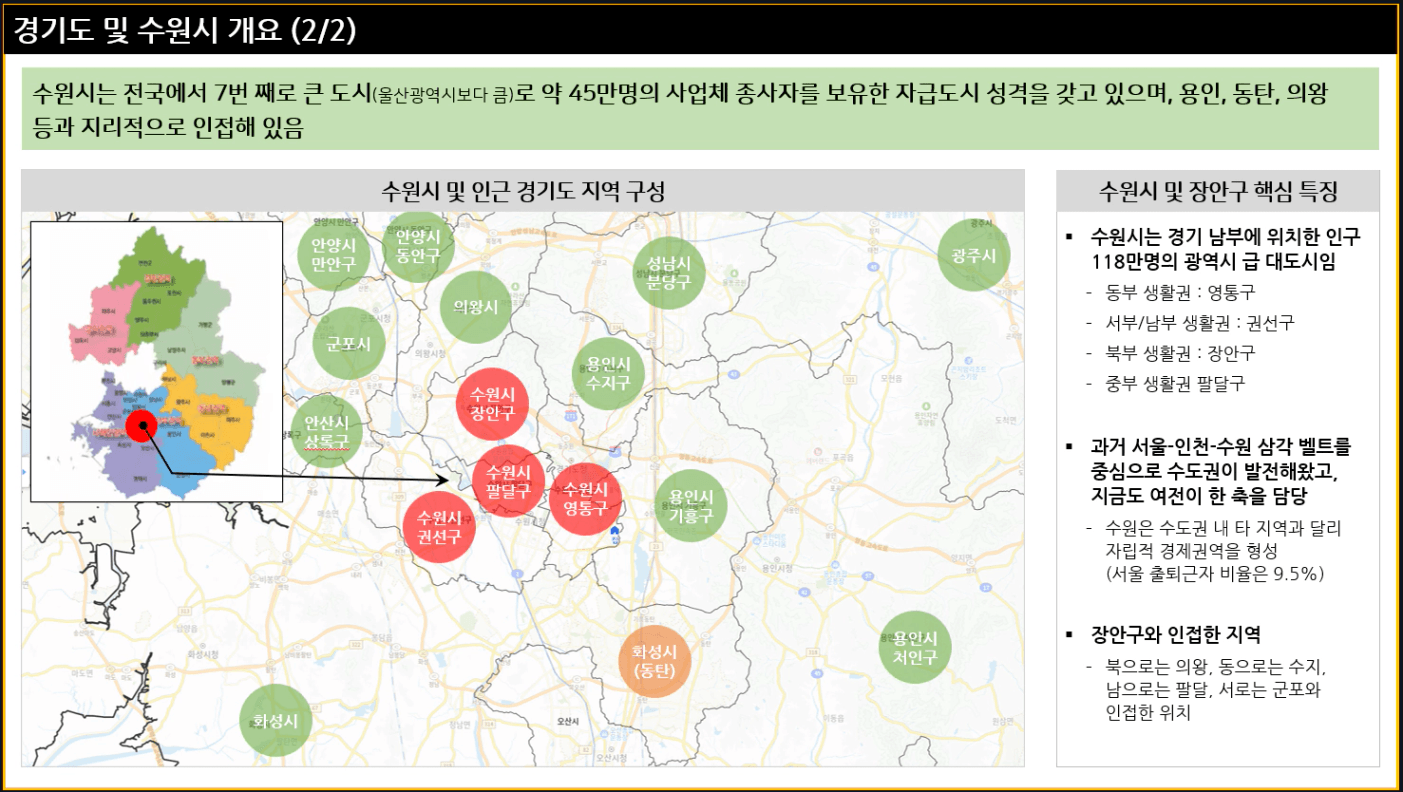Image resolution: width=1403 pixels, height=792 pixels.
Task: Select the 용인시 수지구 circle
Action: 609,373
